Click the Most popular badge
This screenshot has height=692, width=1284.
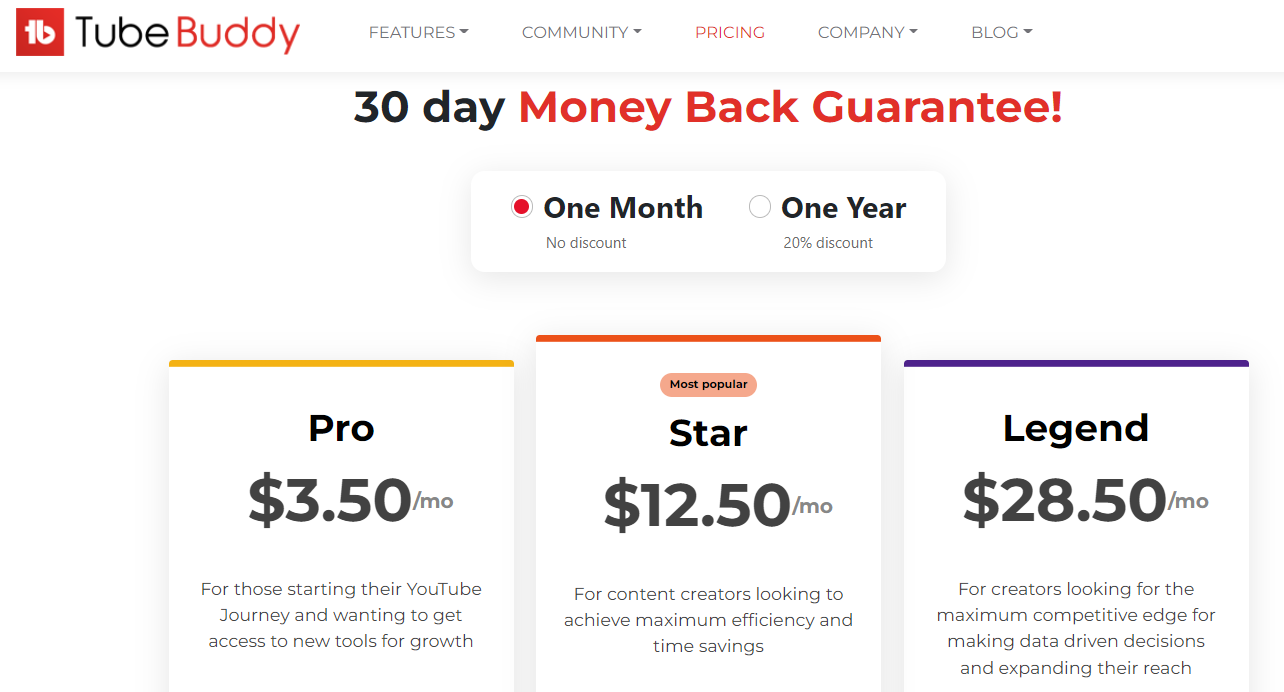coord(708,385)
